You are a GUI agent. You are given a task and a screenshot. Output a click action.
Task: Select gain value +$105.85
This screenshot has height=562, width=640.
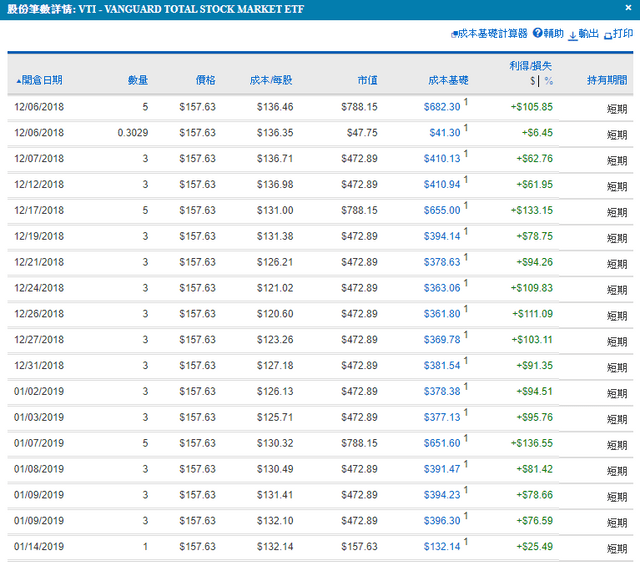click(531, 107)
